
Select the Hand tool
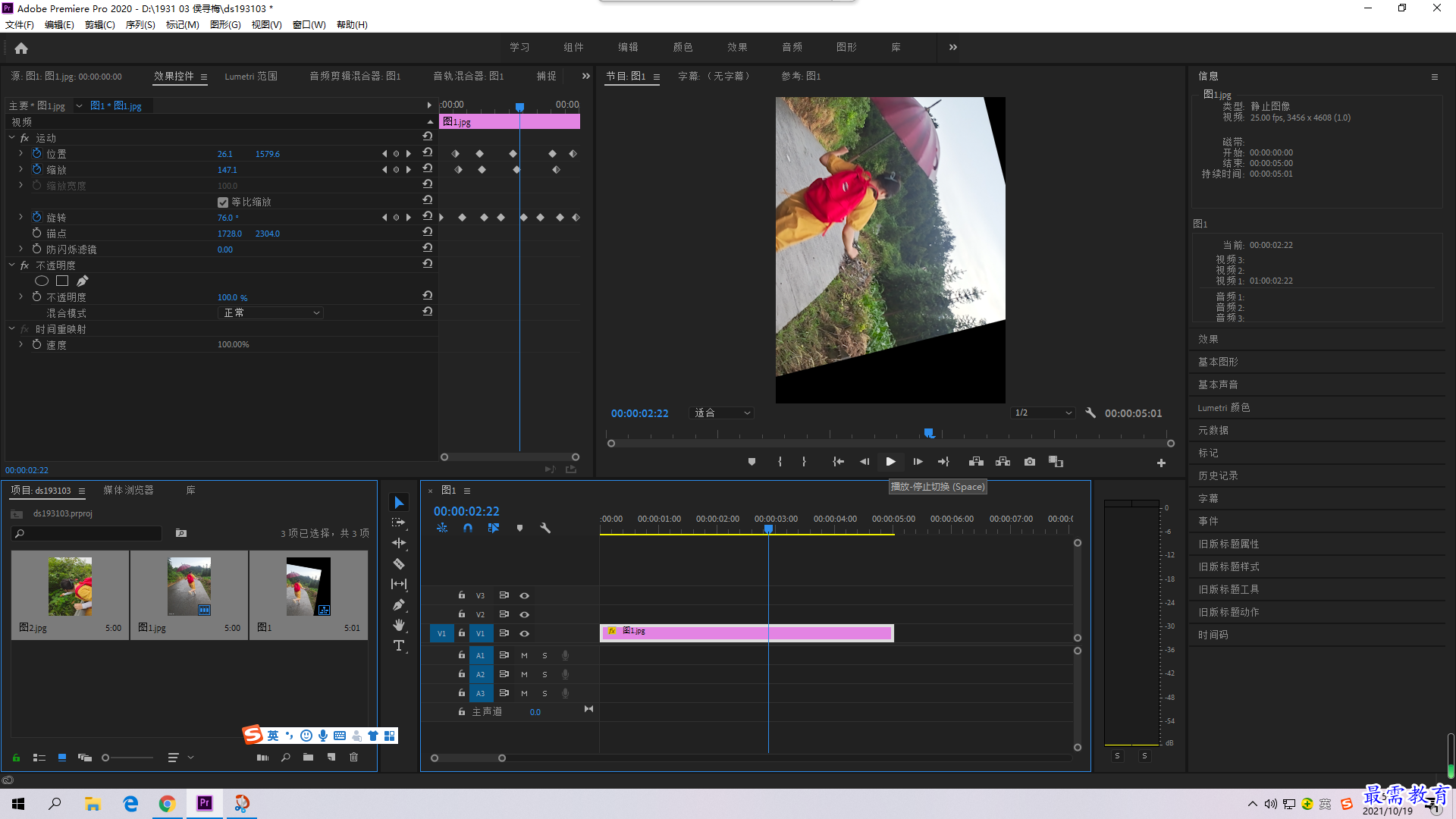[399, 625]
